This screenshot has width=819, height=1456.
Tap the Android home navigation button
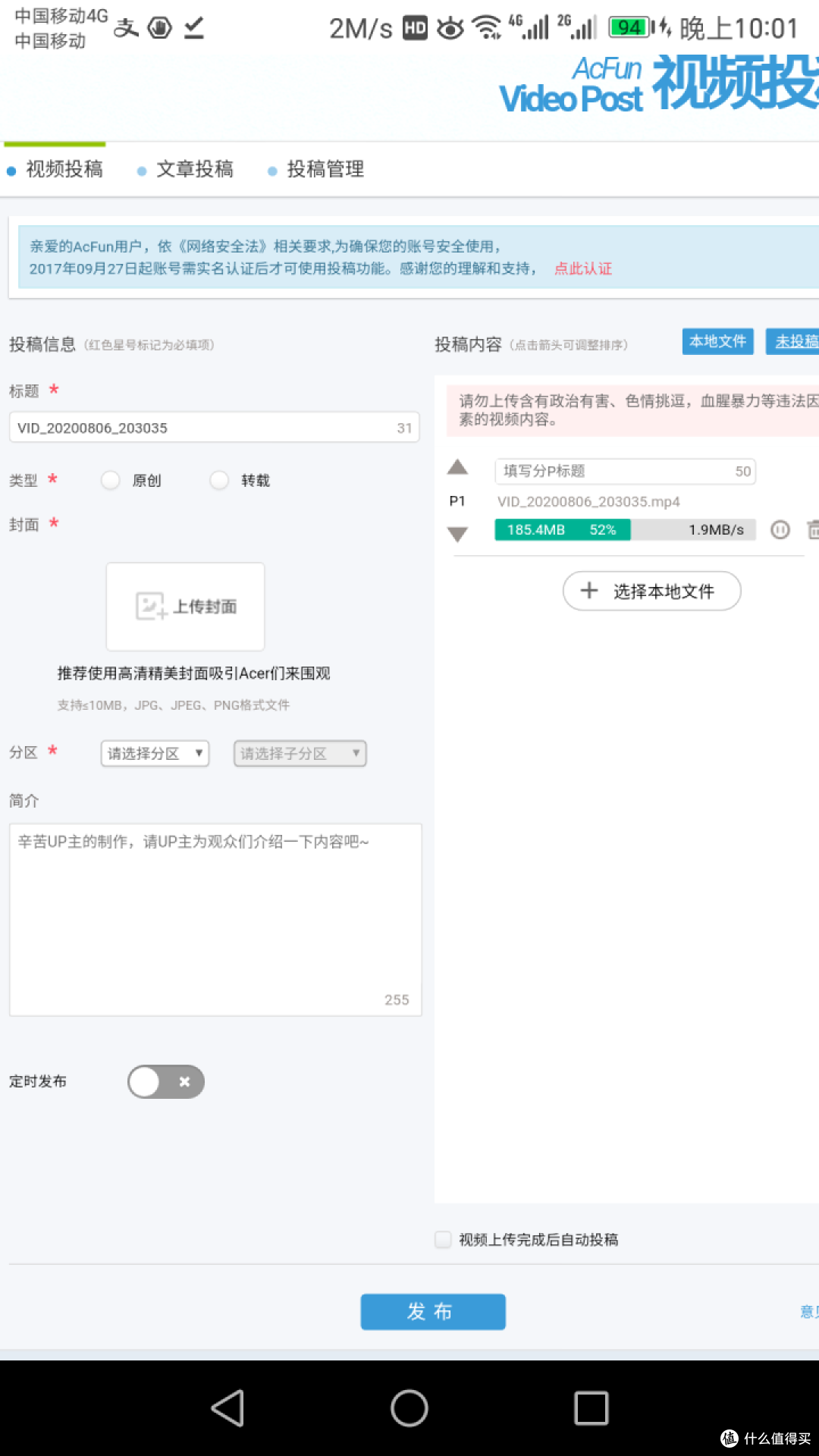(x=409, y=1408)
